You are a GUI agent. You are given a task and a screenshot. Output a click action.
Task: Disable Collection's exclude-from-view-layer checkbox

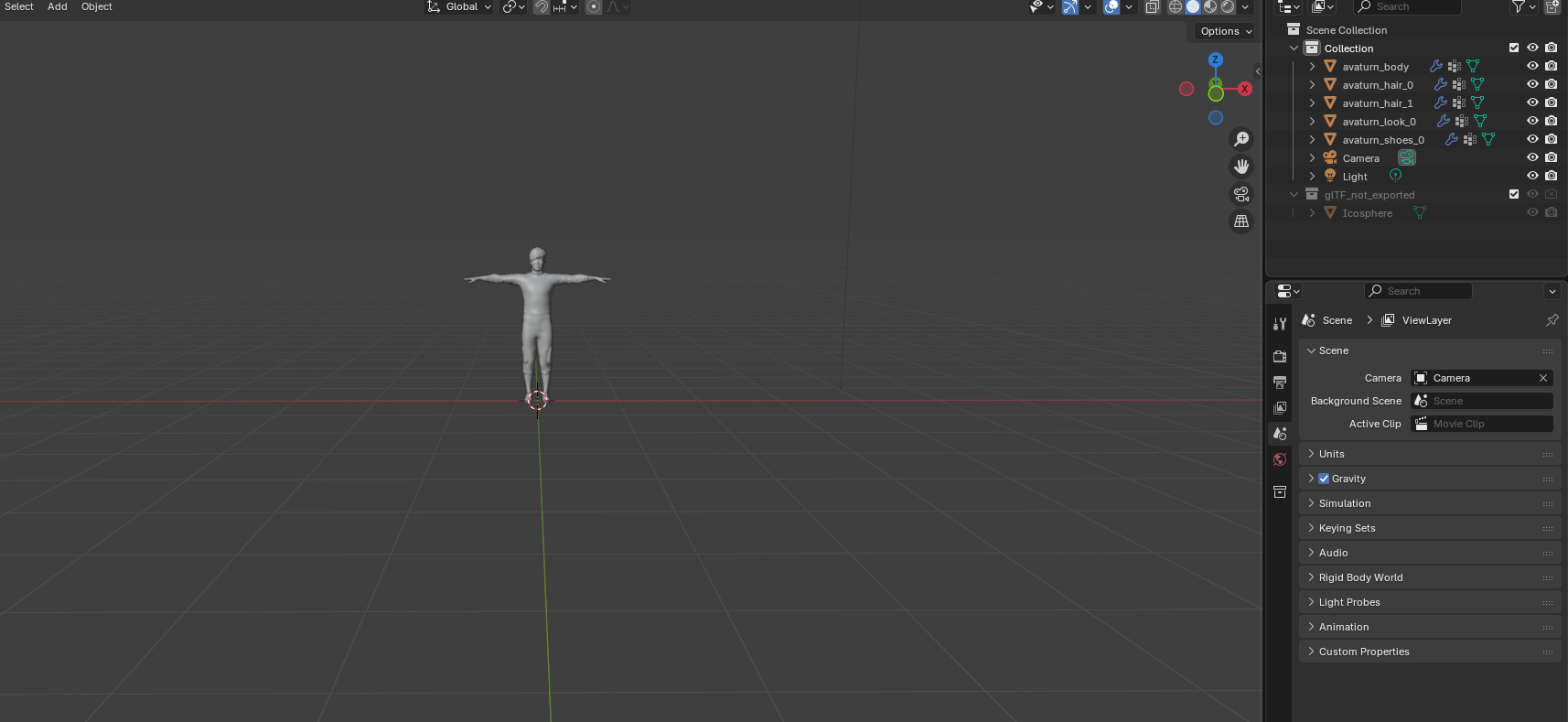tap(1514, 48)
